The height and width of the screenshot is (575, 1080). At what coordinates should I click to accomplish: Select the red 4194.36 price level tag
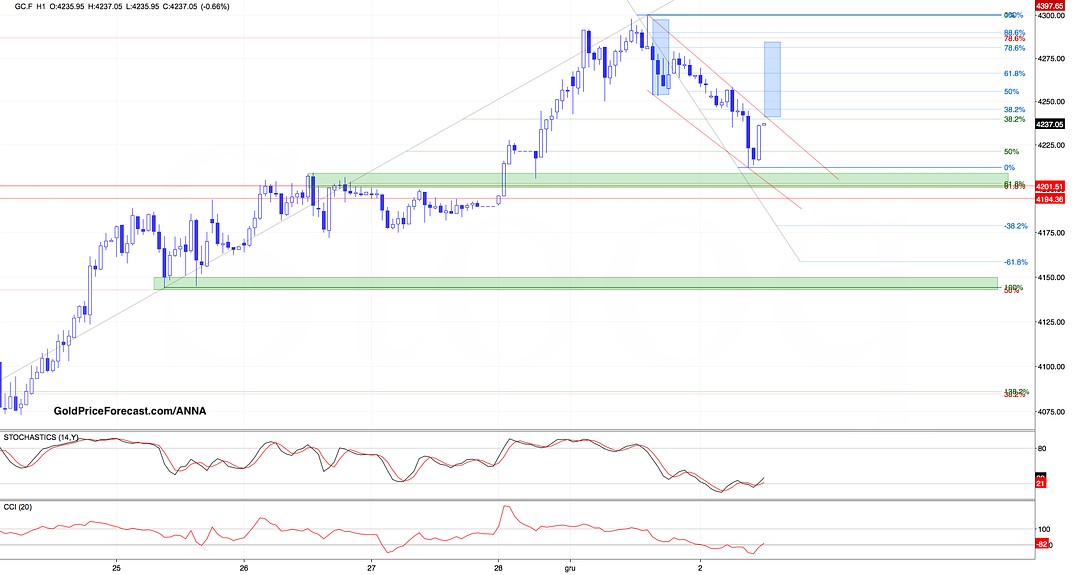pos(1048,199)
